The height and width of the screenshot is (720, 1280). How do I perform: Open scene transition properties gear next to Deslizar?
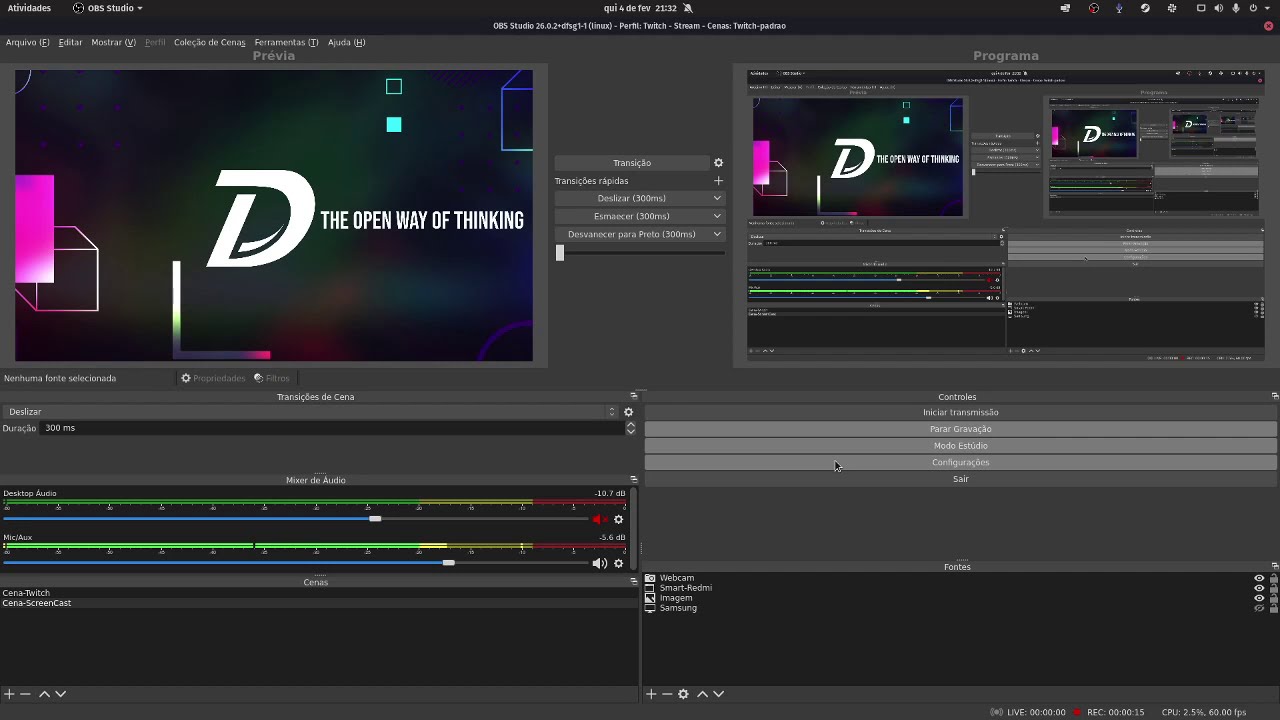click(628, 412)
